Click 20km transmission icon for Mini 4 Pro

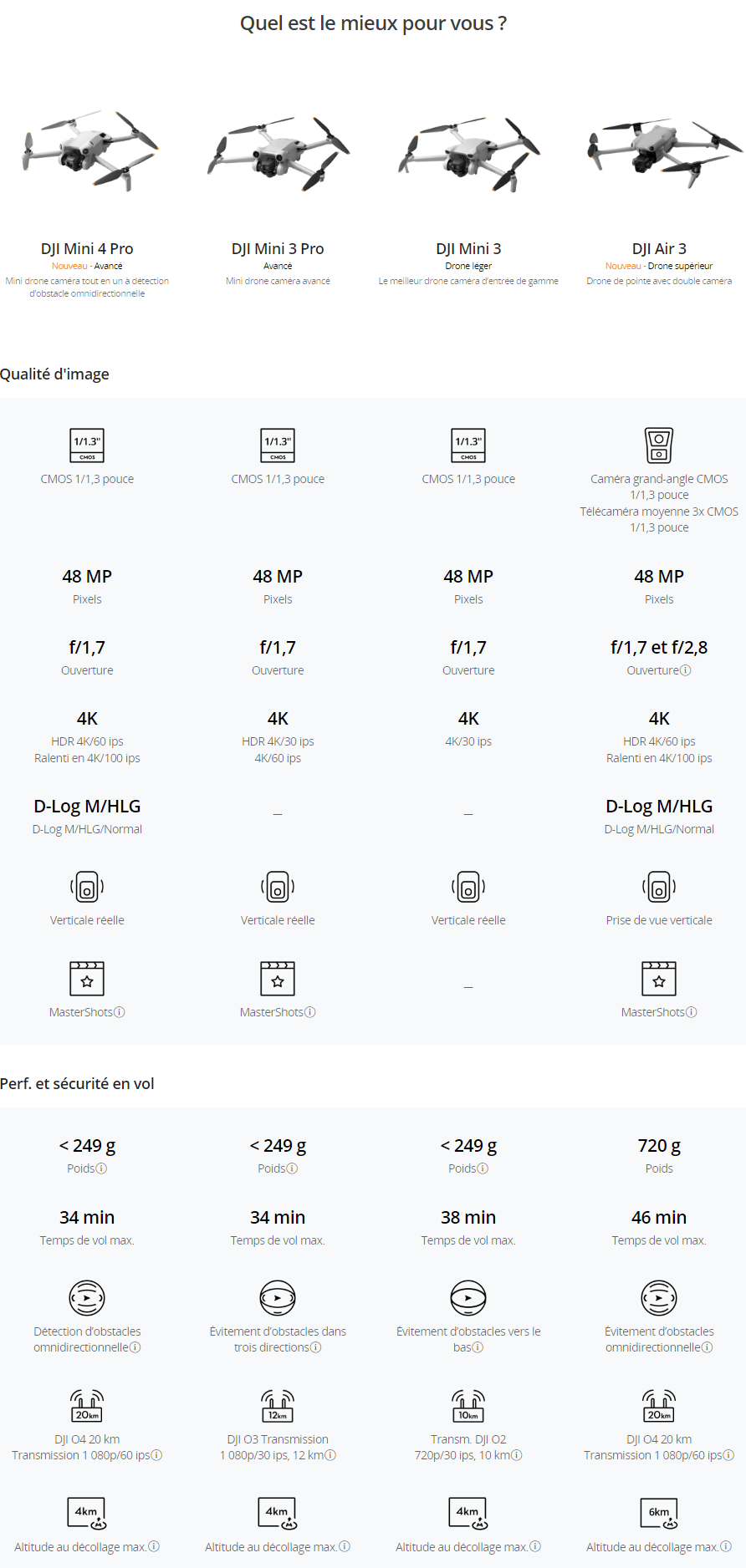click(x=87, y=1406)
